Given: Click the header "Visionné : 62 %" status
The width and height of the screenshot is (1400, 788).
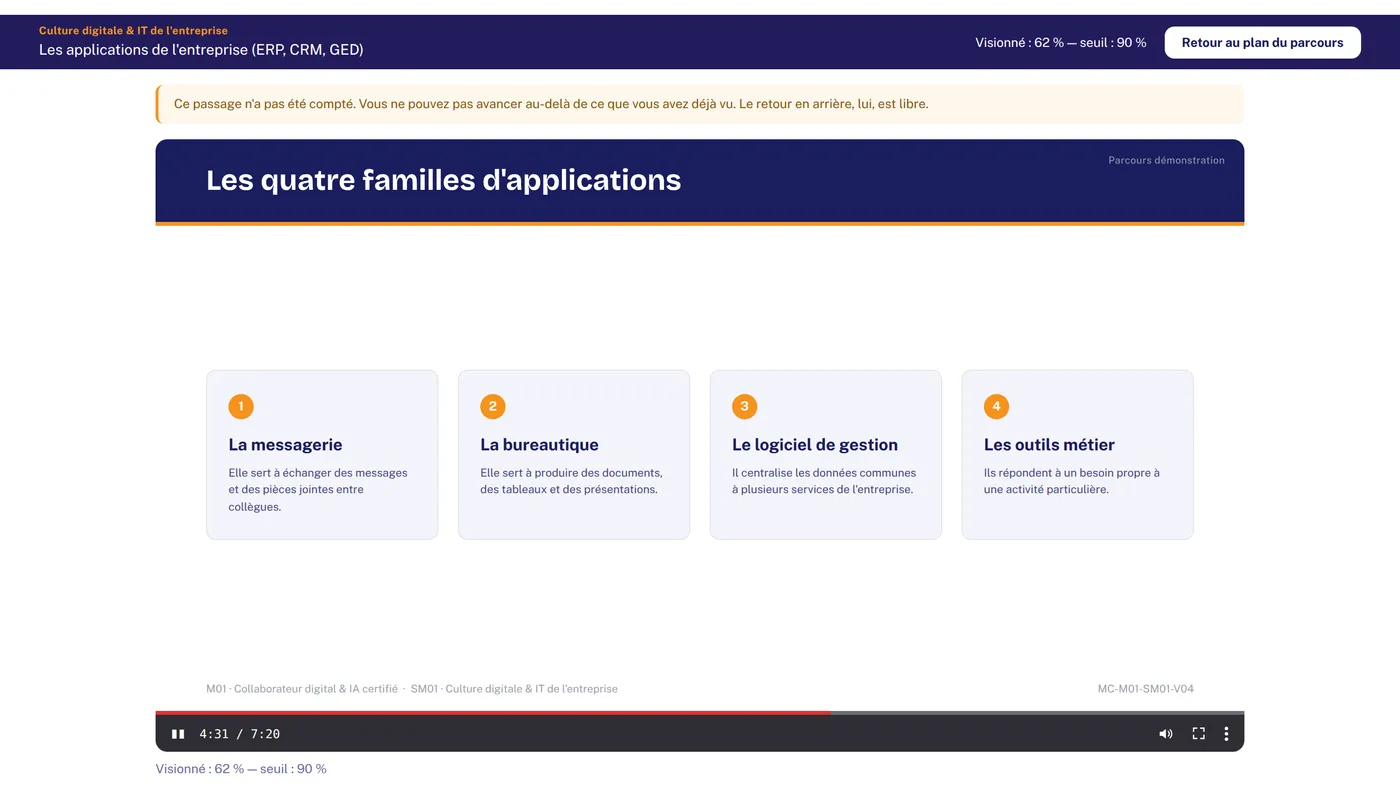Looking at the screenshot, I should point(1061,43).
